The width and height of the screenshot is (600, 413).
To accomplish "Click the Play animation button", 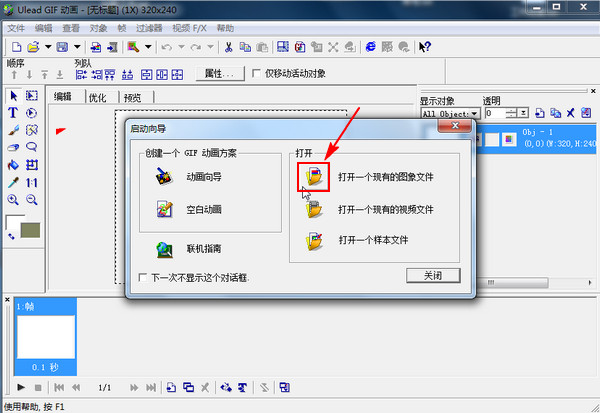I will pyautogui.click(x=21, y=387).
